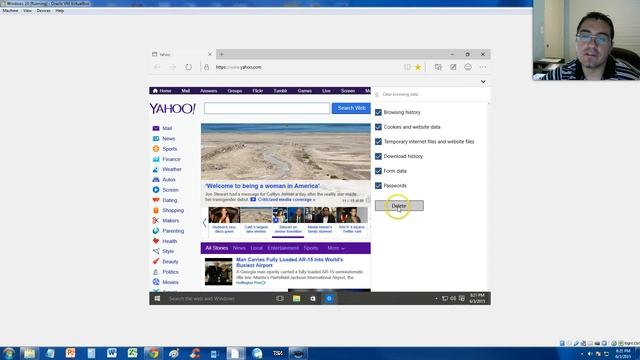The width and height of the screenshot is (640, 360).
Task: Open Tumblr in Yahoo top navigation
Action: 280,91
